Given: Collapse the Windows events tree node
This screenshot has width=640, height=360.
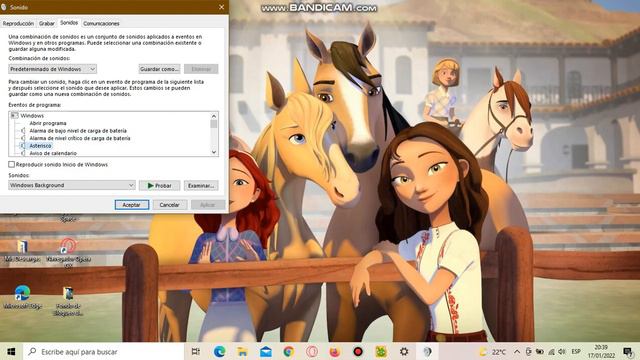Looking at the screenshot, I should (14, 116).
